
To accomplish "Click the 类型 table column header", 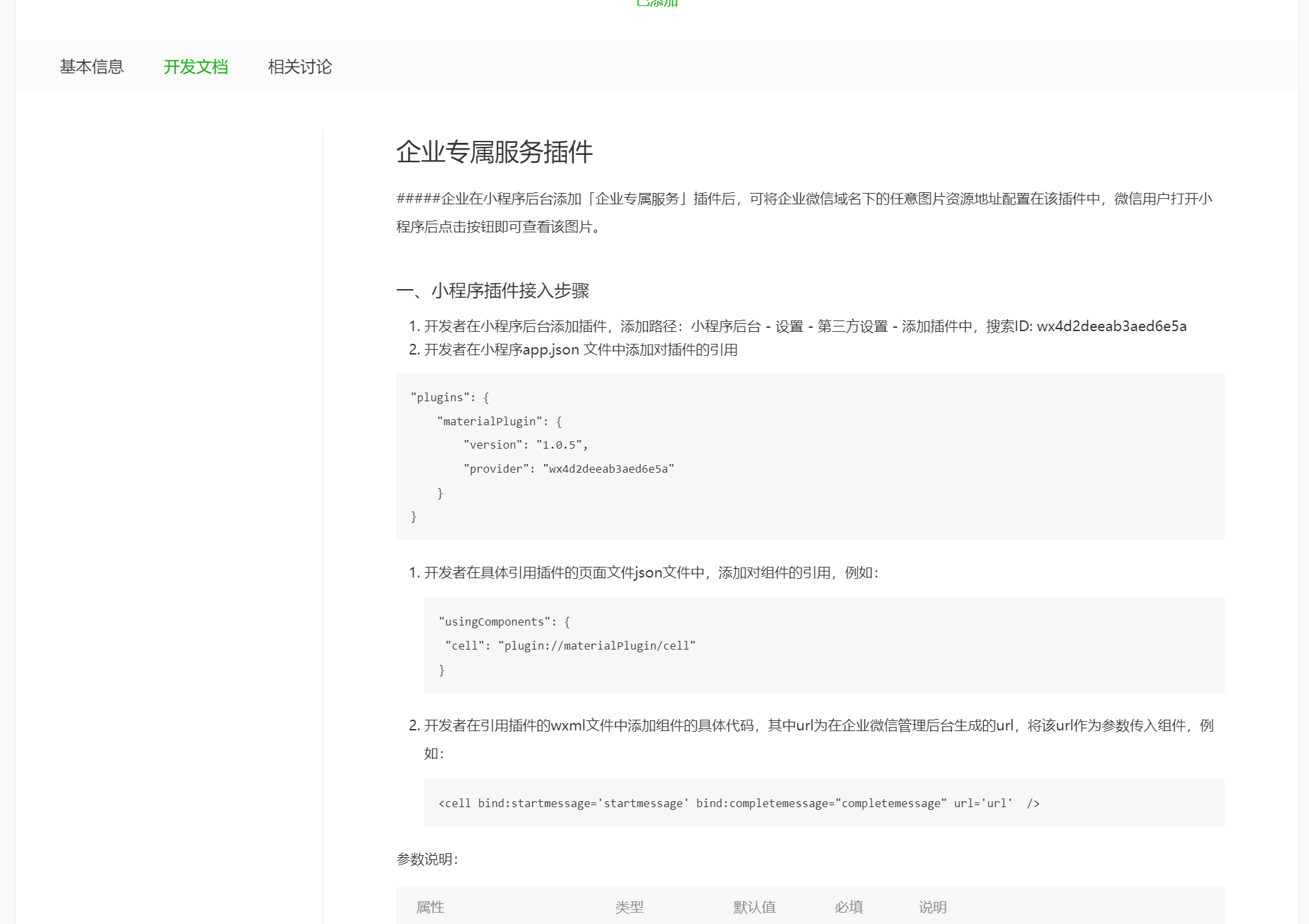I will tap(629, 907).
